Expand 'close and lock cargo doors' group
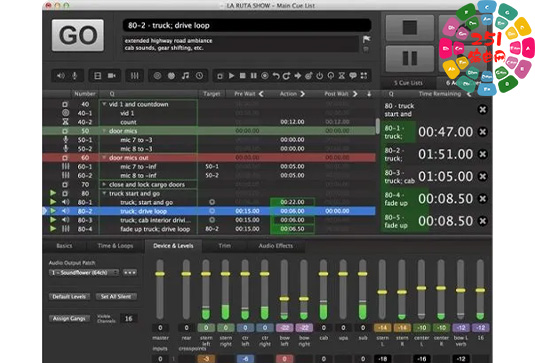535x363 pixels. 104,185
